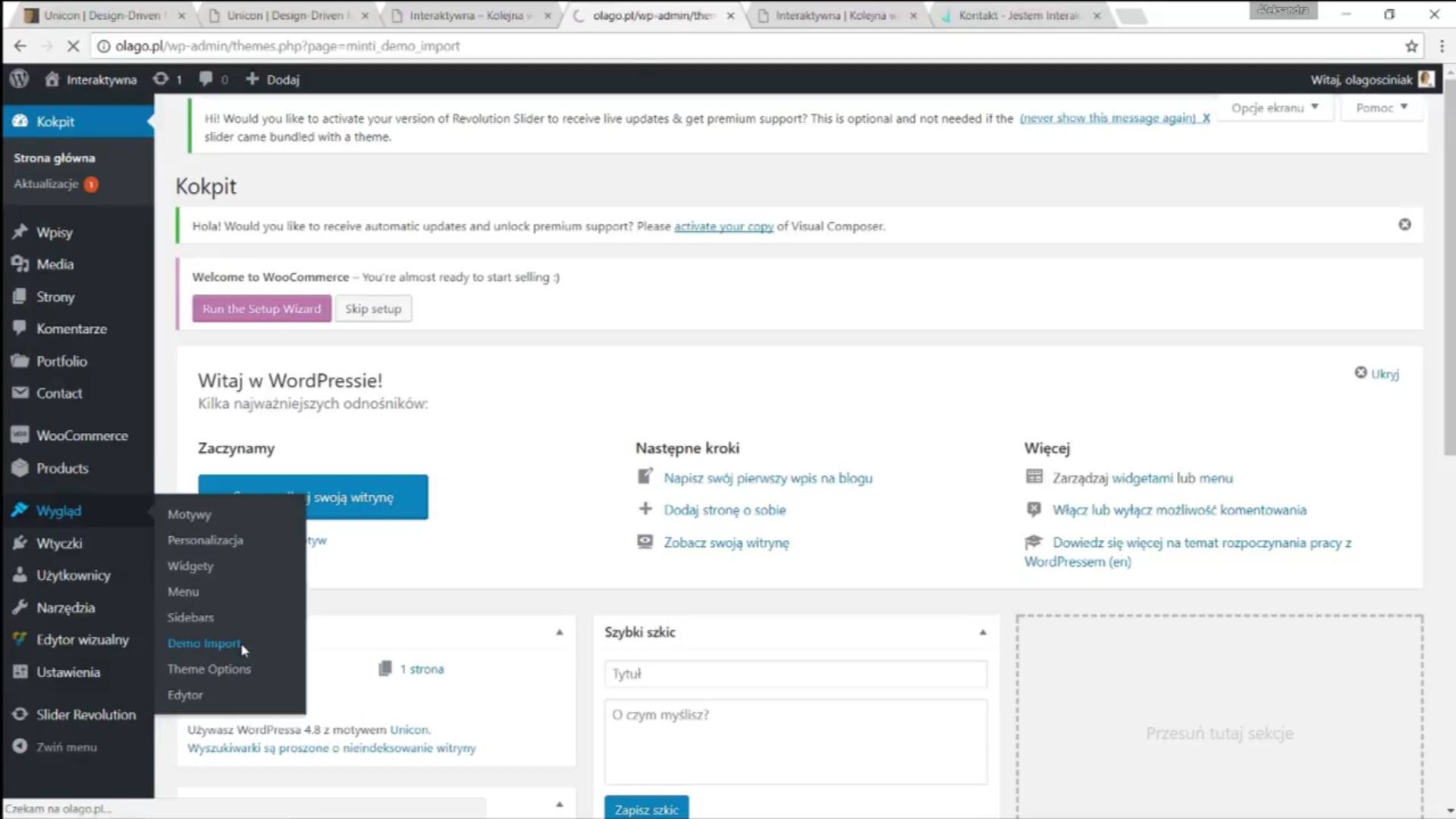This screenshot has height=819, width=1456.
Task: Open the Chrome three-dot menu
Action: (1442, 46)
